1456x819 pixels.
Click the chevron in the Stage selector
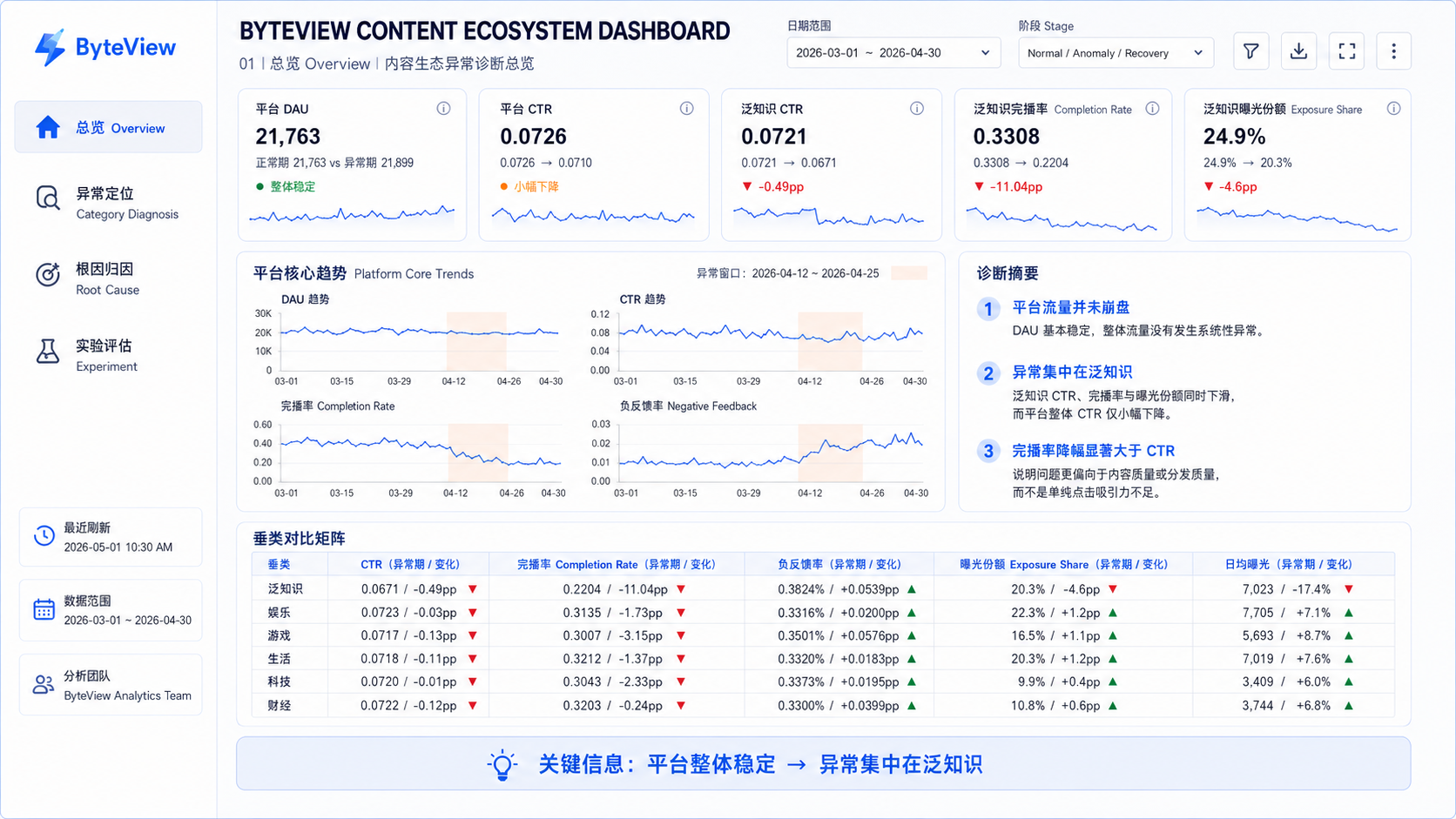click(x=1198, y=53)
